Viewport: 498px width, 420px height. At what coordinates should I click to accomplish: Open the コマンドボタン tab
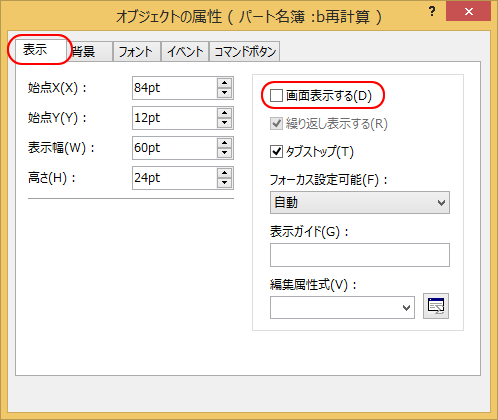(245, 52)
